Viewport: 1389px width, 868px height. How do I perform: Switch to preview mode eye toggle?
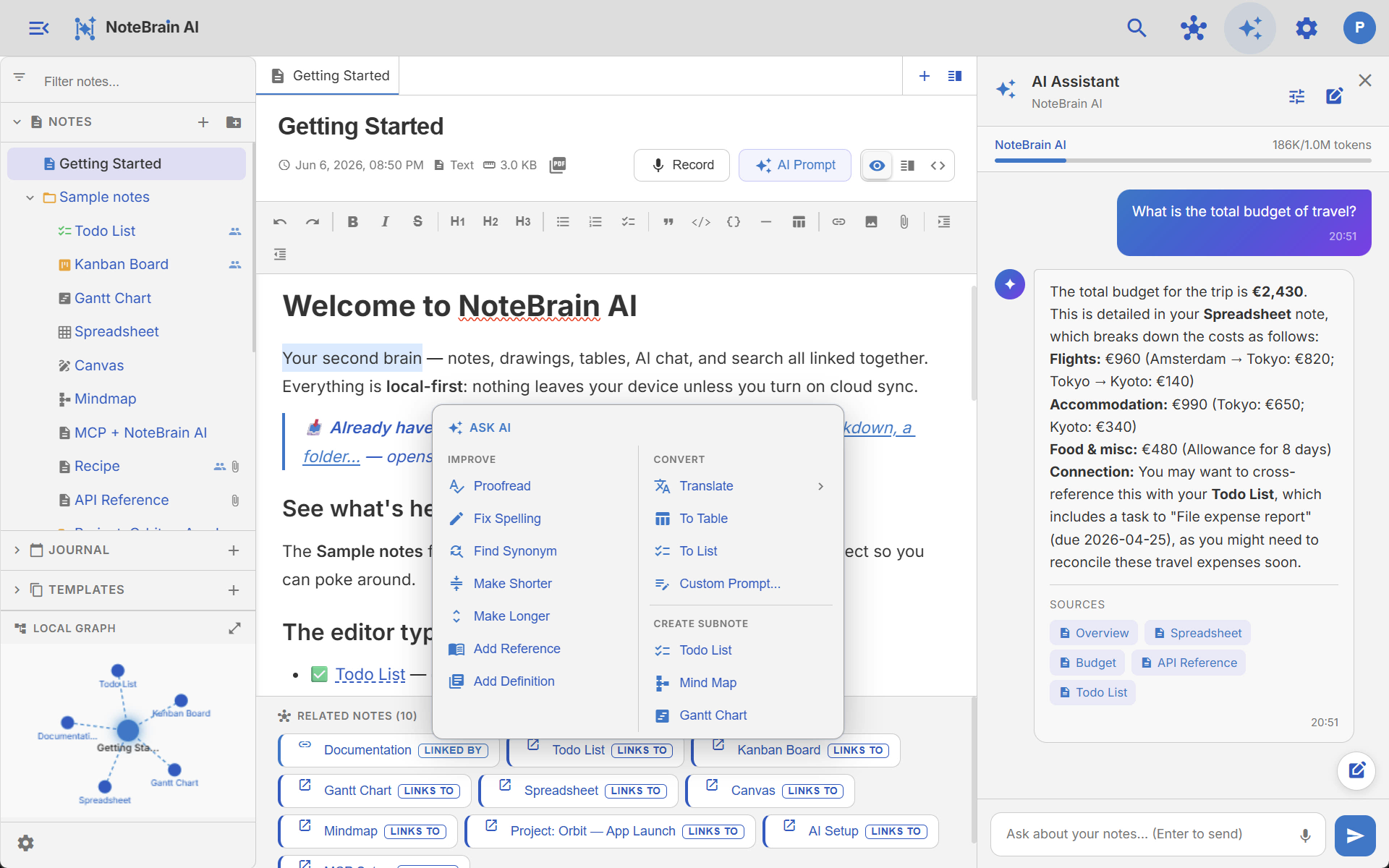[x=877, y=166]
